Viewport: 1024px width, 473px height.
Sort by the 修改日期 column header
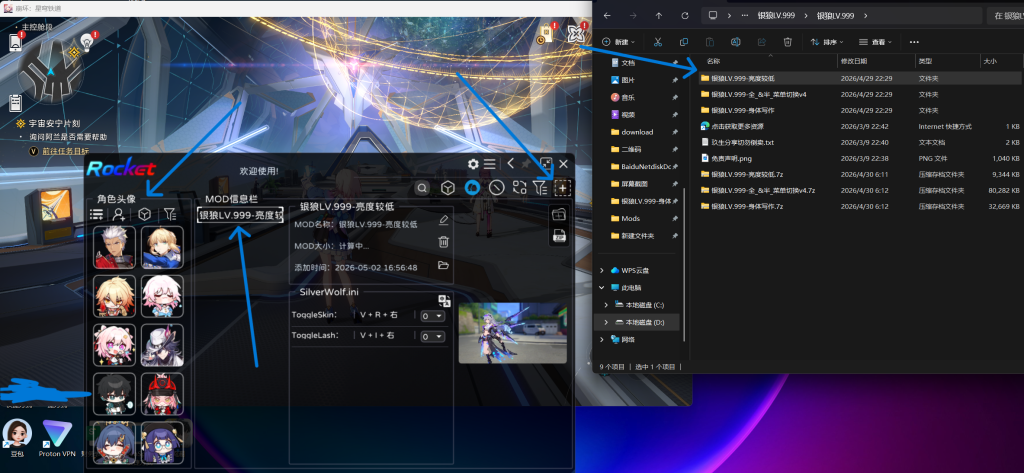point(854,61)
